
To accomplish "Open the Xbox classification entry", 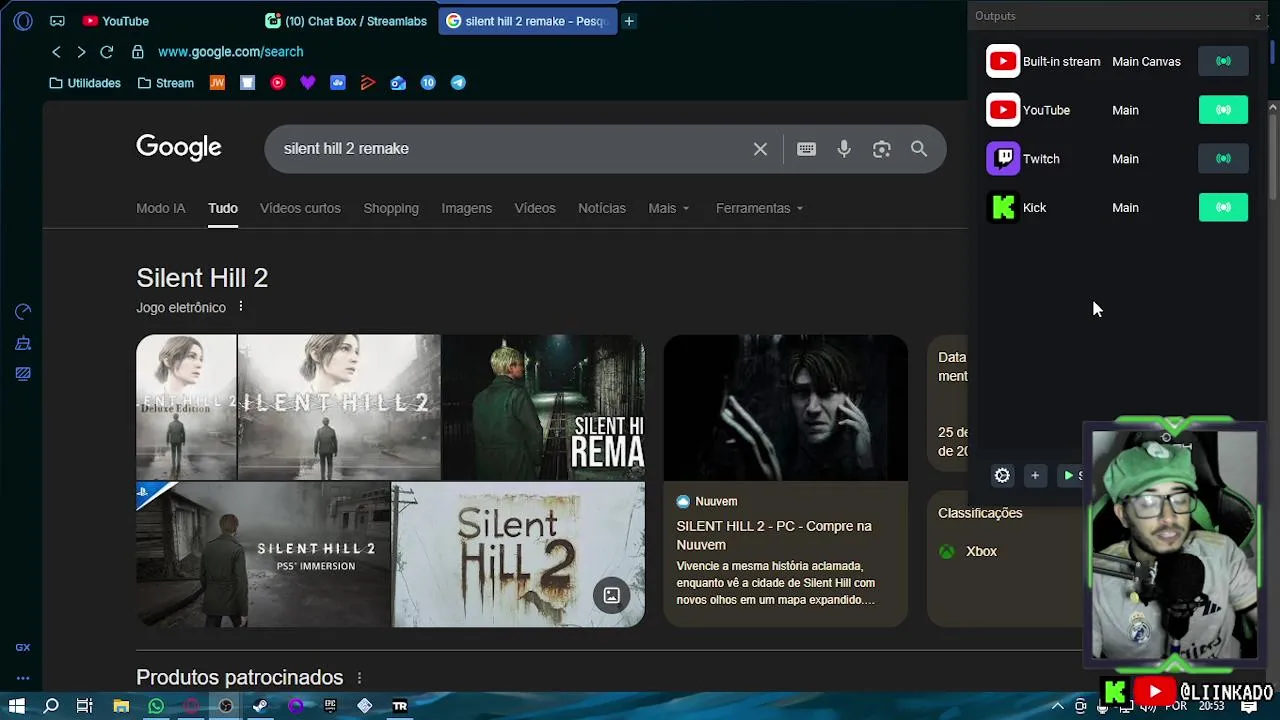I will [968, 551].
